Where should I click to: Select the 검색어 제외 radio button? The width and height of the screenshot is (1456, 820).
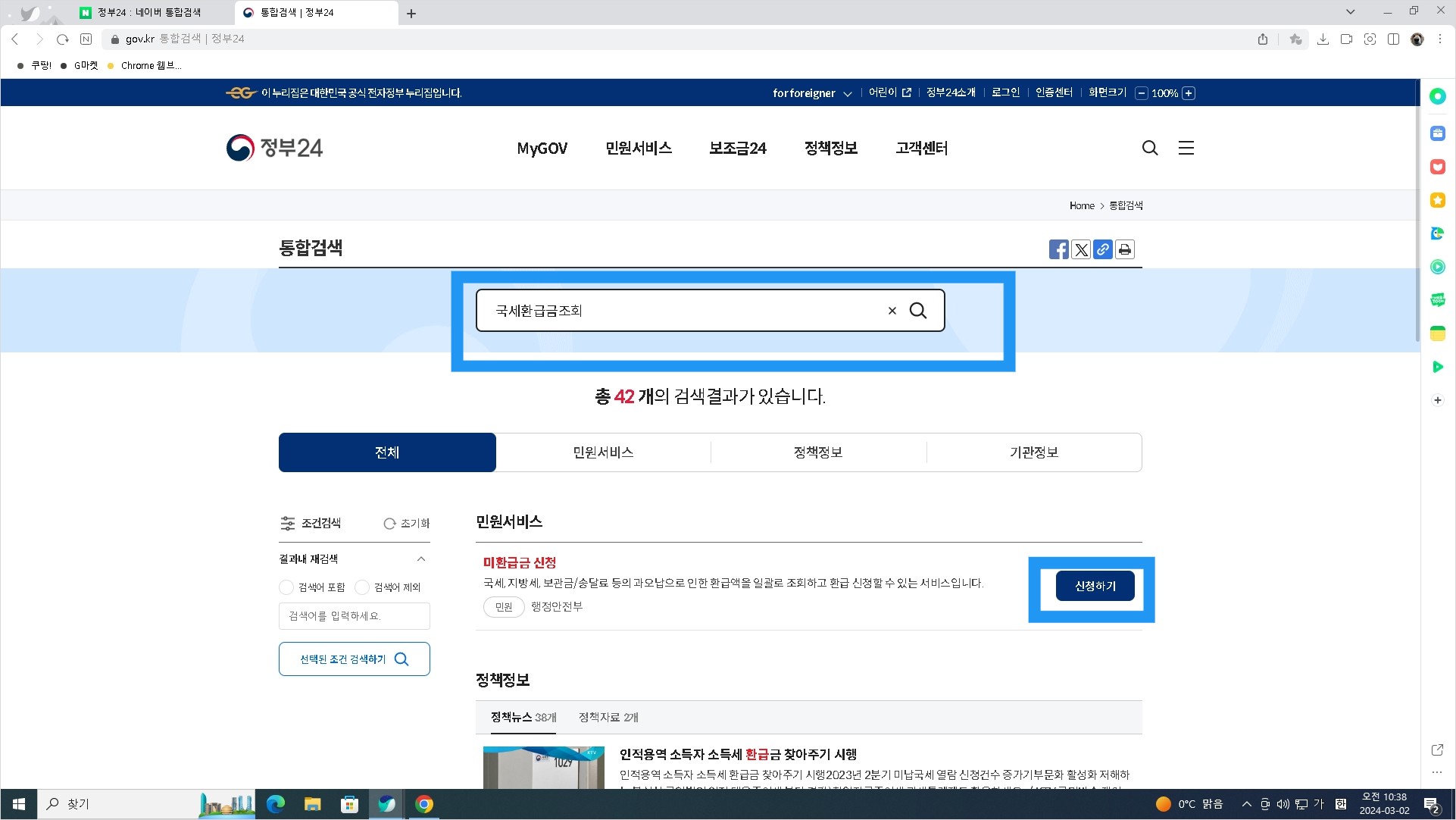click(362, 587)
